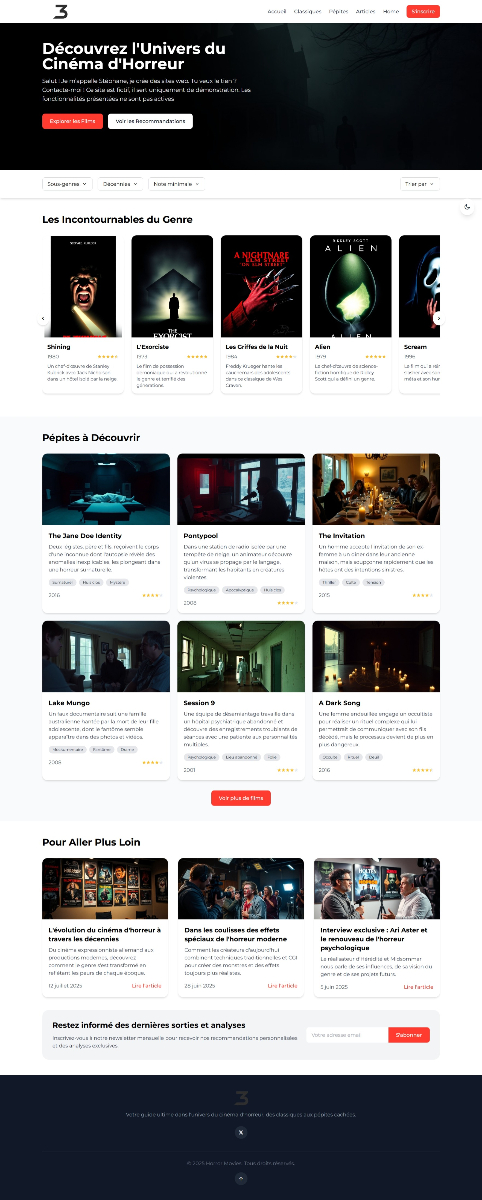Click the A Dark Song title
This screenshot has width=482, height=1200.
pos(339,703)
